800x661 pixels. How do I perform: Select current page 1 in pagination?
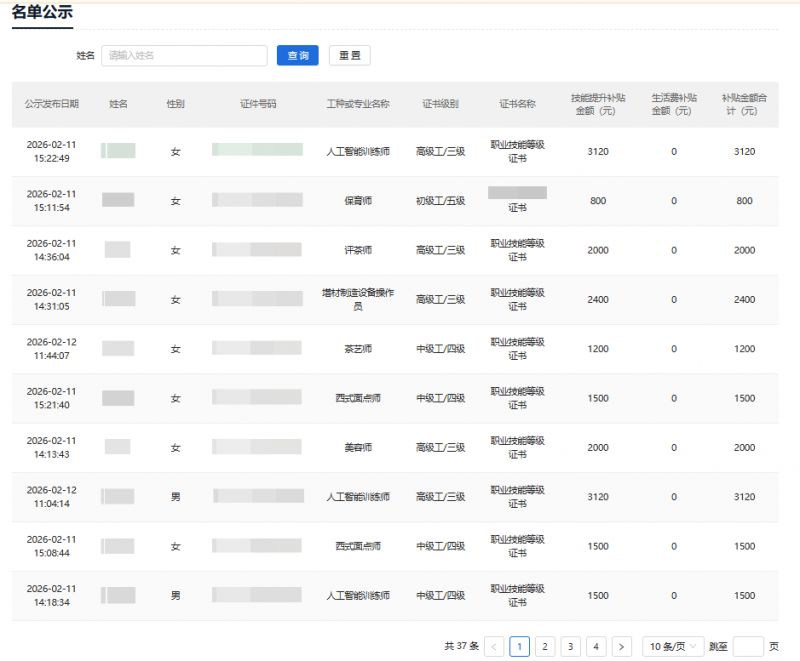tap(519, 646)
